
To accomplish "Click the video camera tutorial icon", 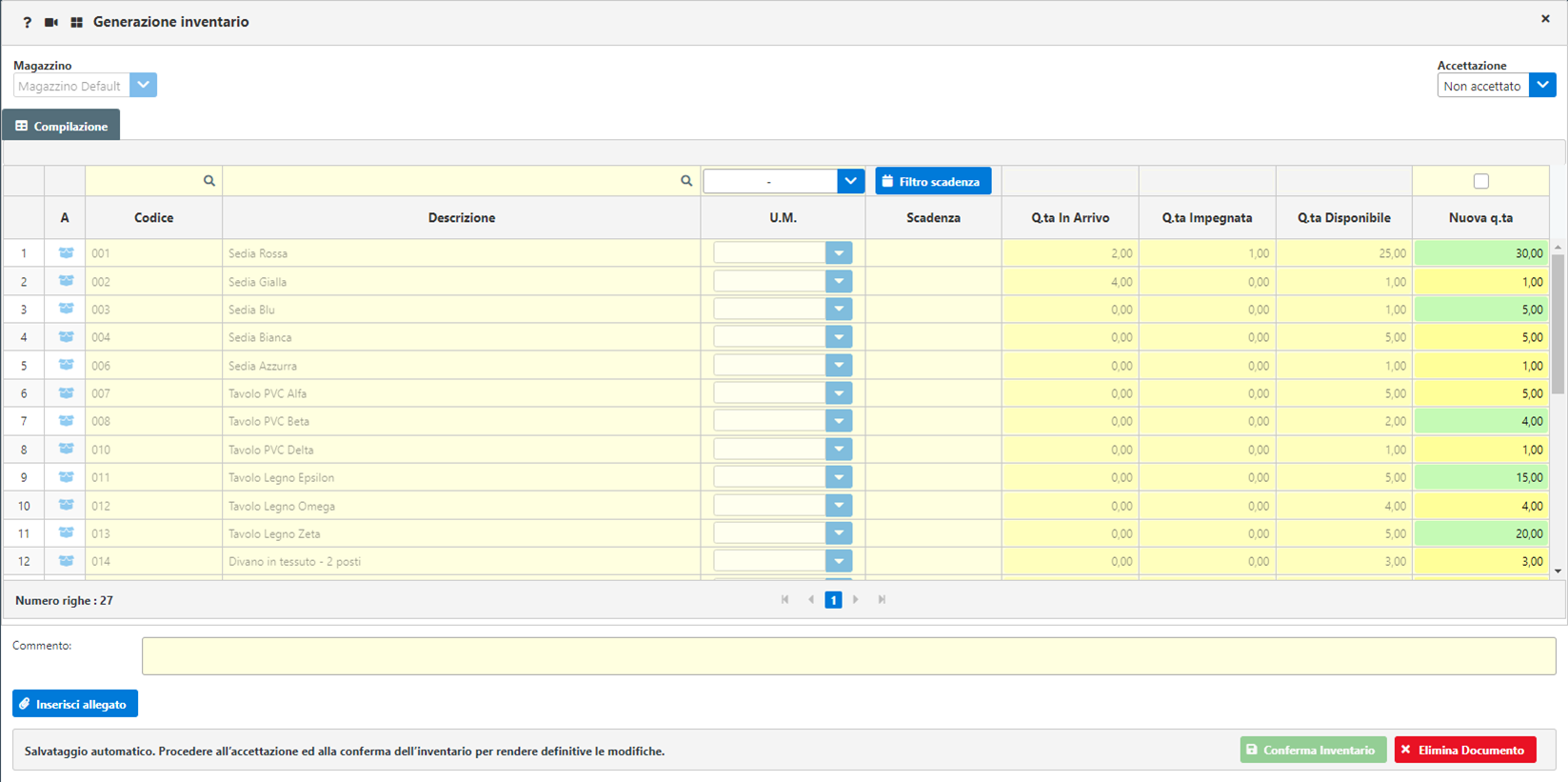I will click(x=51, y=22).
